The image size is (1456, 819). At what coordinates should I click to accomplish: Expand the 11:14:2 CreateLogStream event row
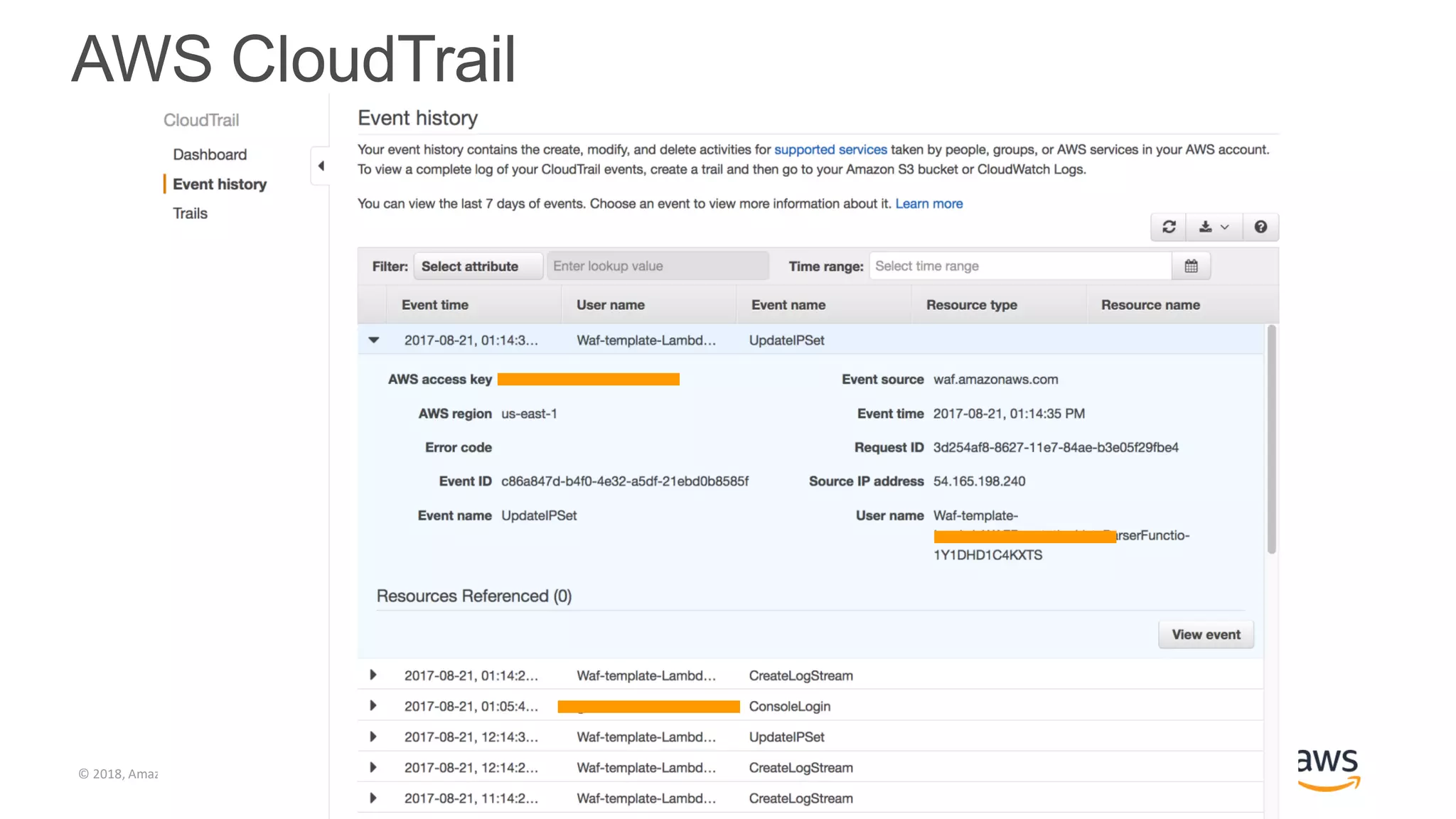tap(373, 798)
